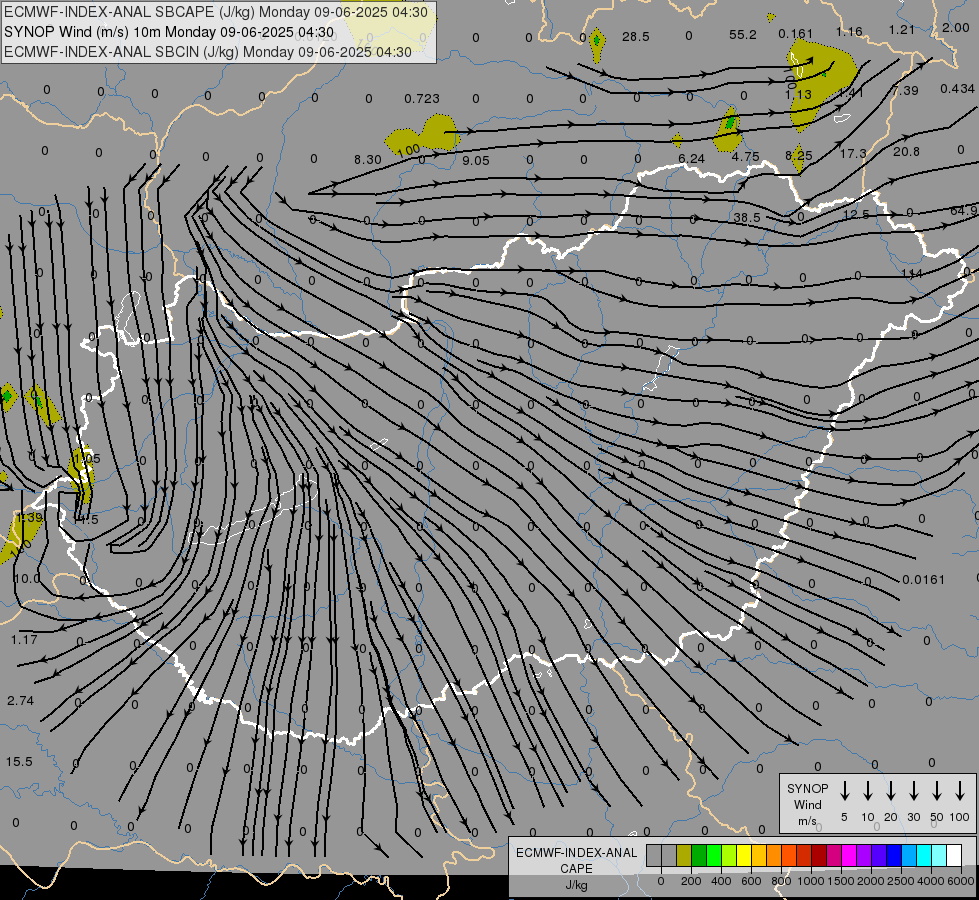Click the 55.2 CAPE value
This screenshot has height=900, width=979.
[x=742, y=35]
